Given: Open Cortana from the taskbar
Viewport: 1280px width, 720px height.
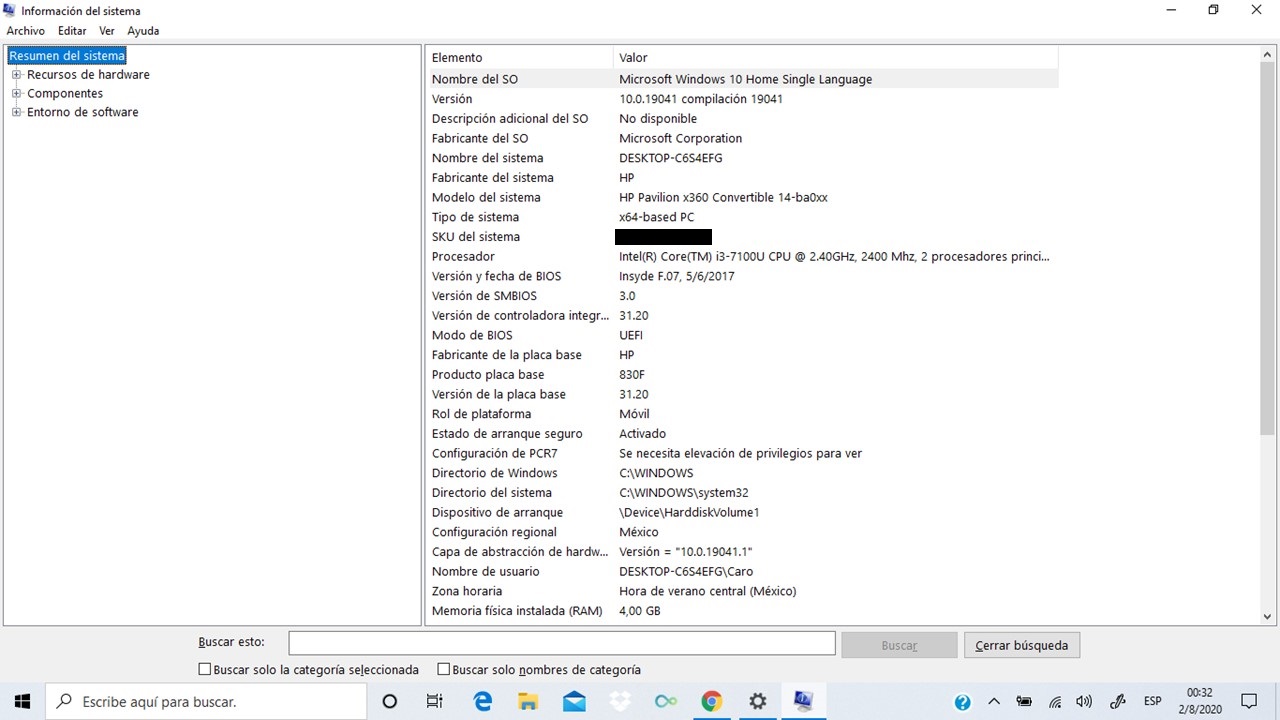Looking at the screenshot, I should pyautogui.click(x=390, y=701).
